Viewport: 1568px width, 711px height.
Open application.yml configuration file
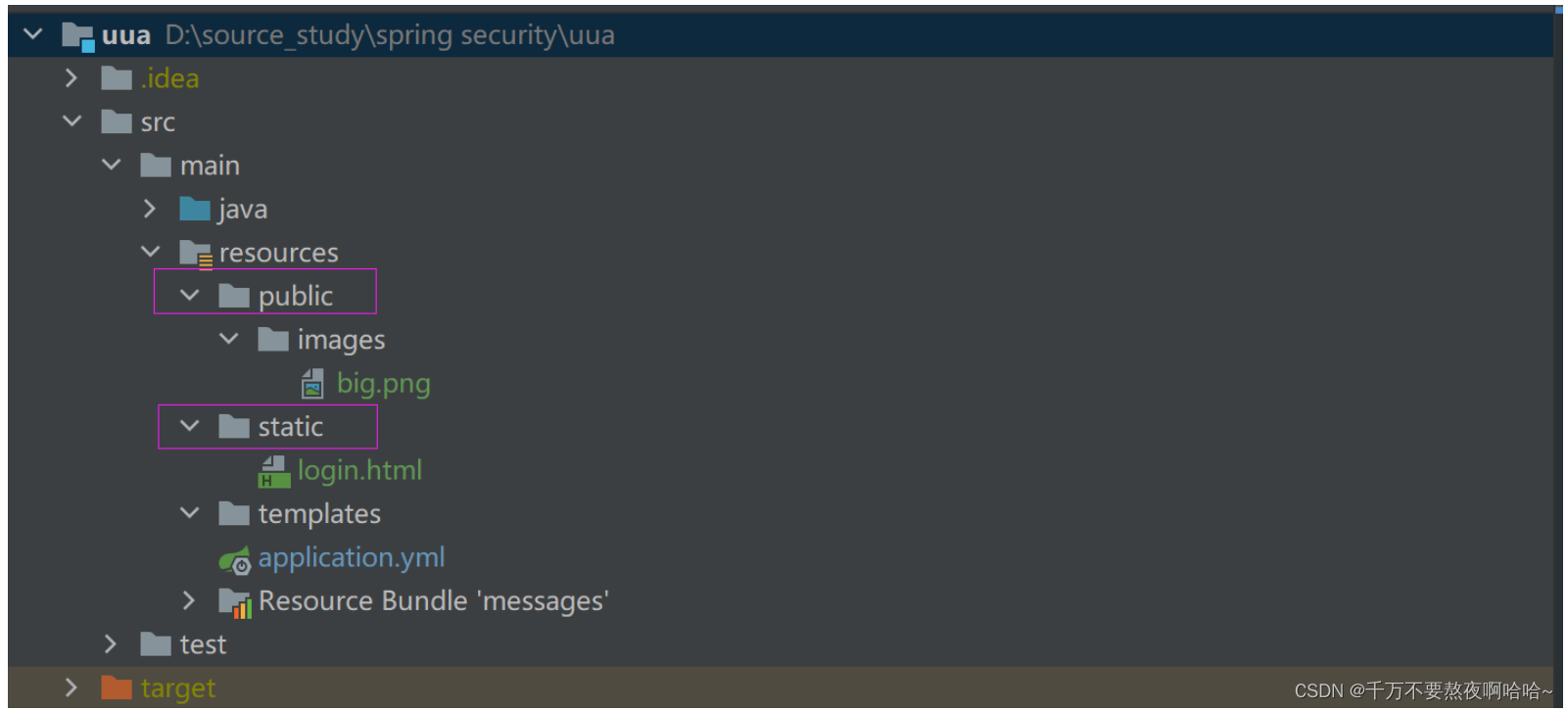(x=352, y=558)
